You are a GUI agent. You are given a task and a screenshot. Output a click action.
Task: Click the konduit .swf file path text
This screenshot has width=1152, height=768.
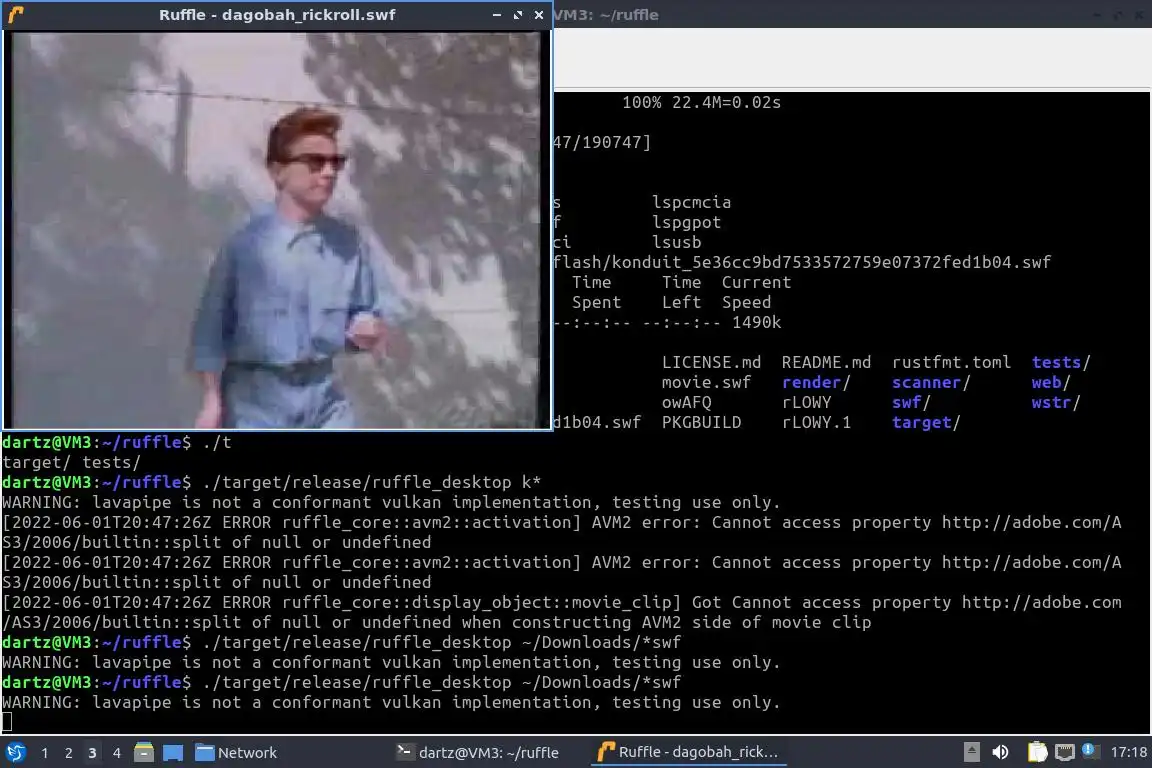(802, 262)
